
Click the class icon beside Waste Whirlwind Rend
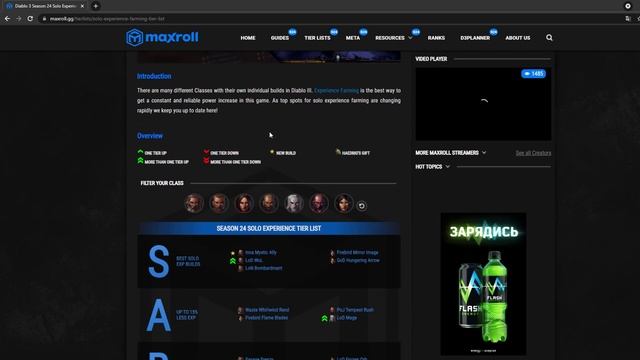coord(240,310)
